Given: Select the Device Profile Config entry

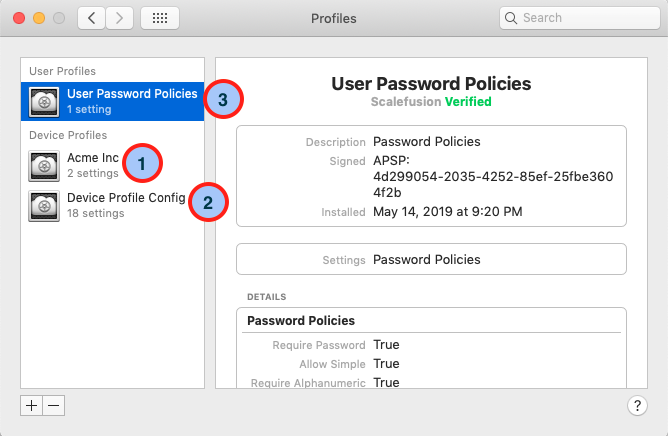Looking at the screenshot, I should click(x=112, y=206).
